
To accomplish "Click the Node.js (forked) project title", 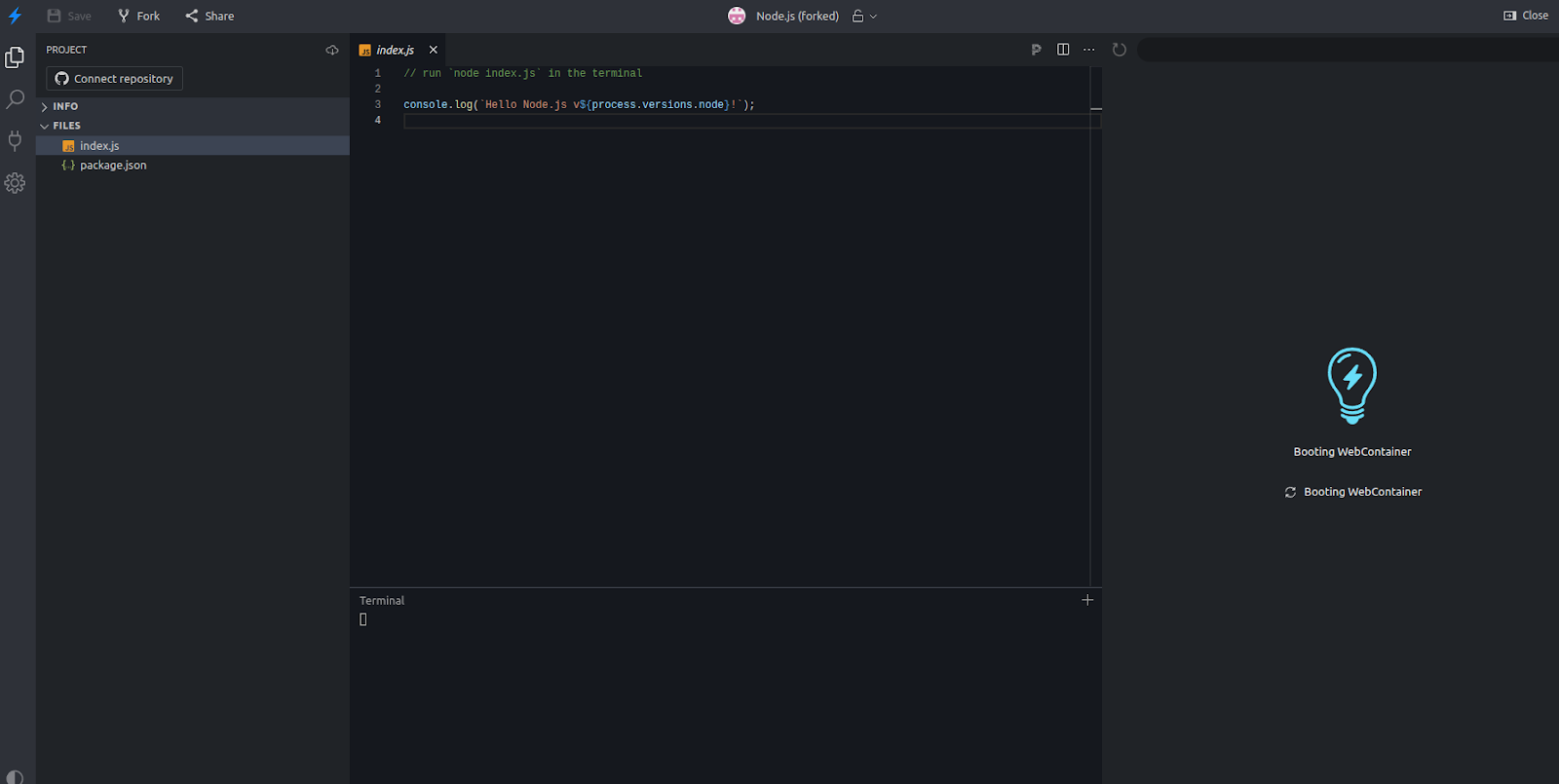I will tap(797, 16).
